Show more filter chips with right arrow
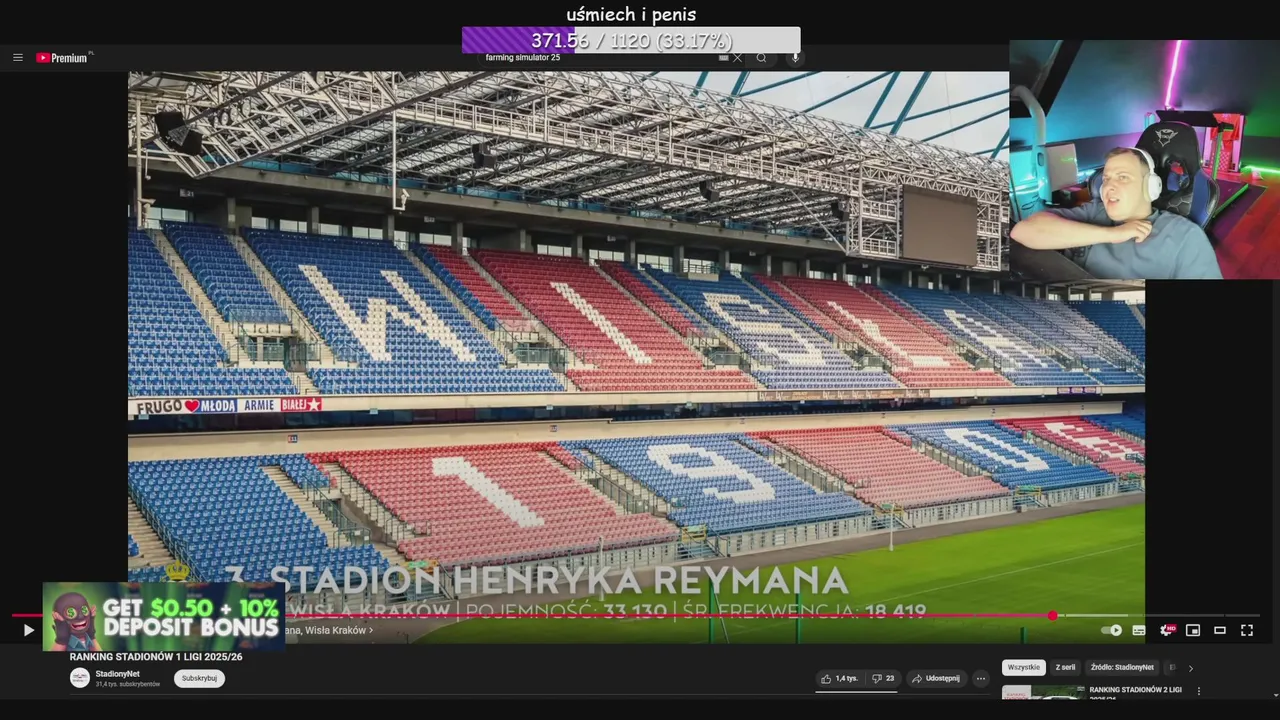 pyautogui.click(x=1190, y=668)
